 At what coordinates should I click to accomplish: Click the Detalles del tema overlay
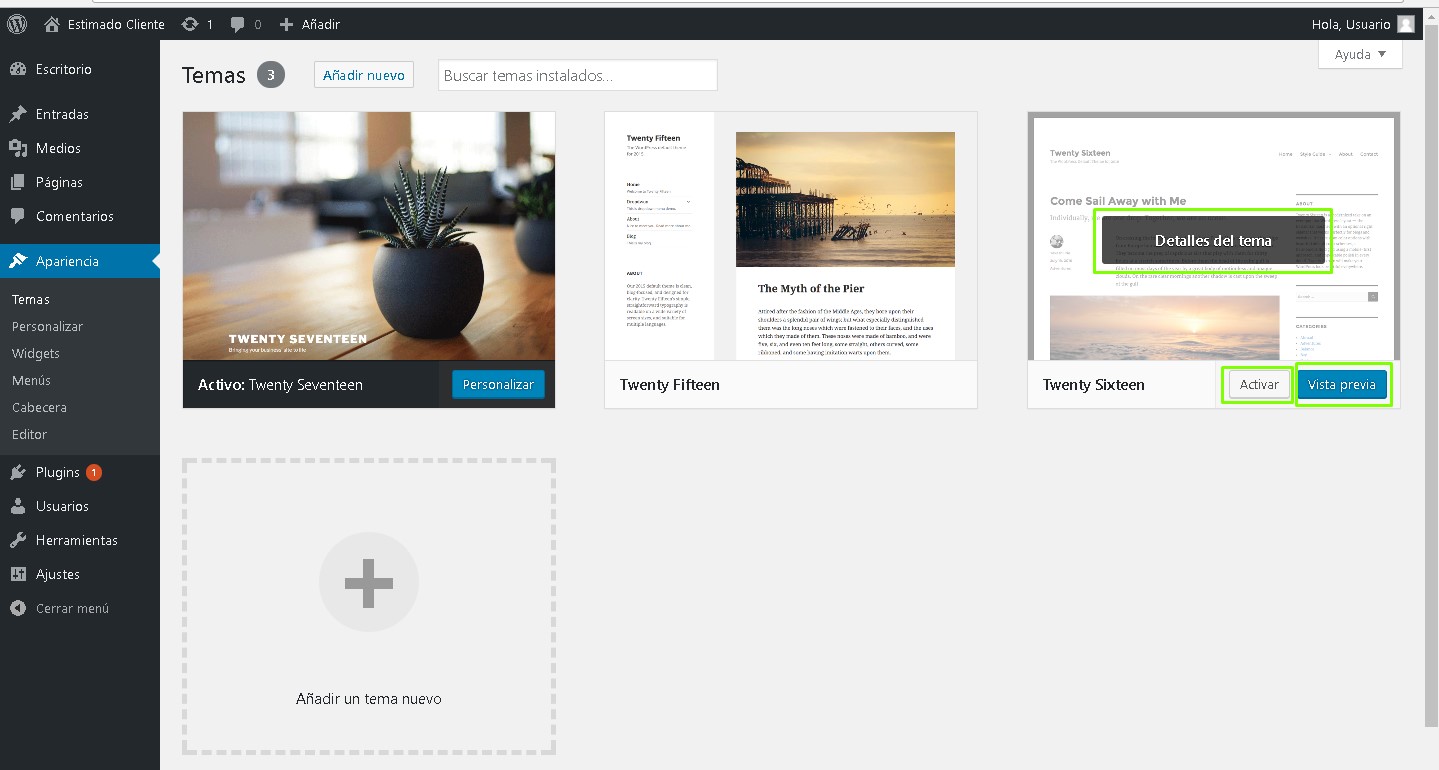click(x=1213, y=240)
